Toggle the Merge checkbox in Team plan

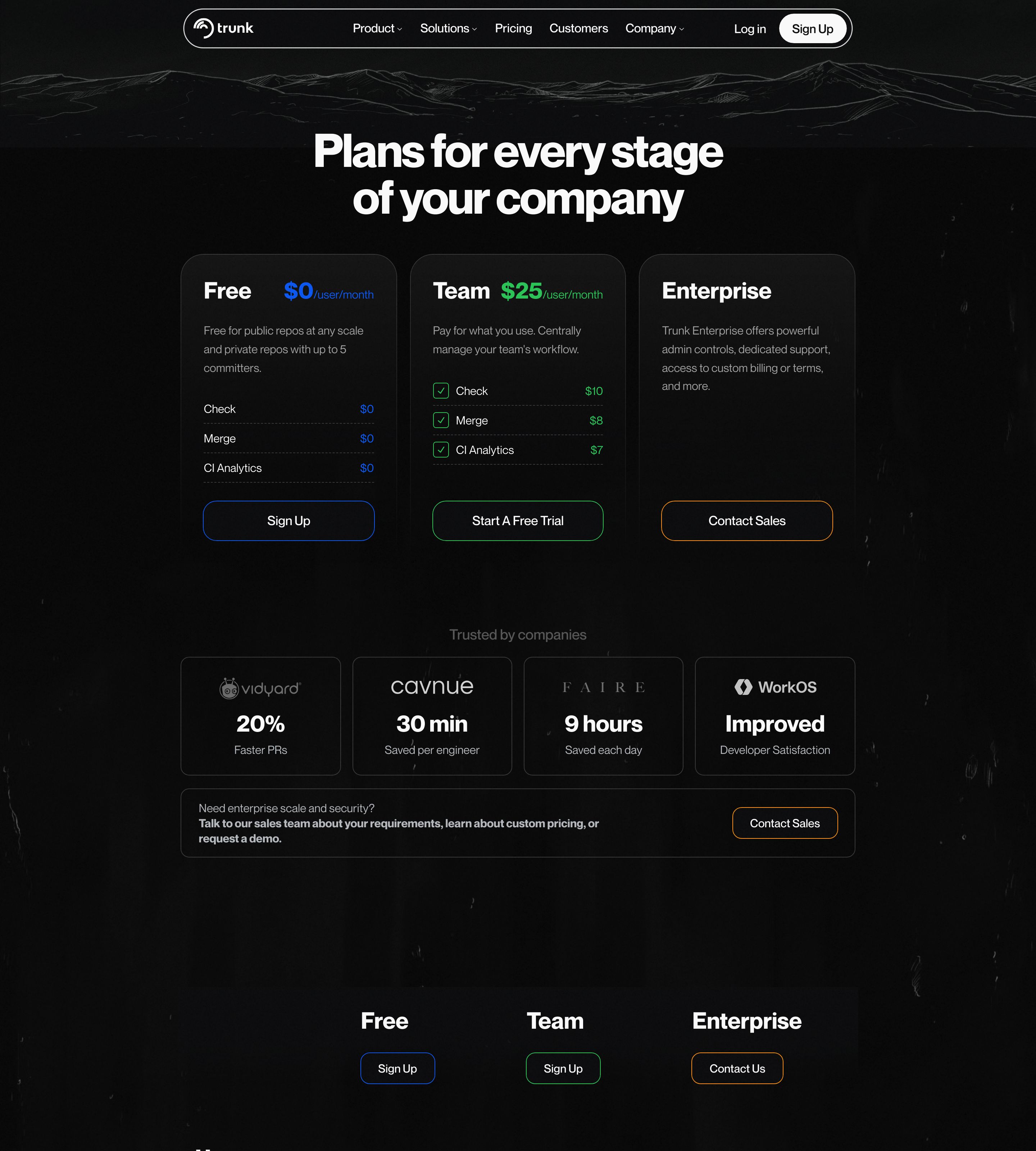point(441,420)
